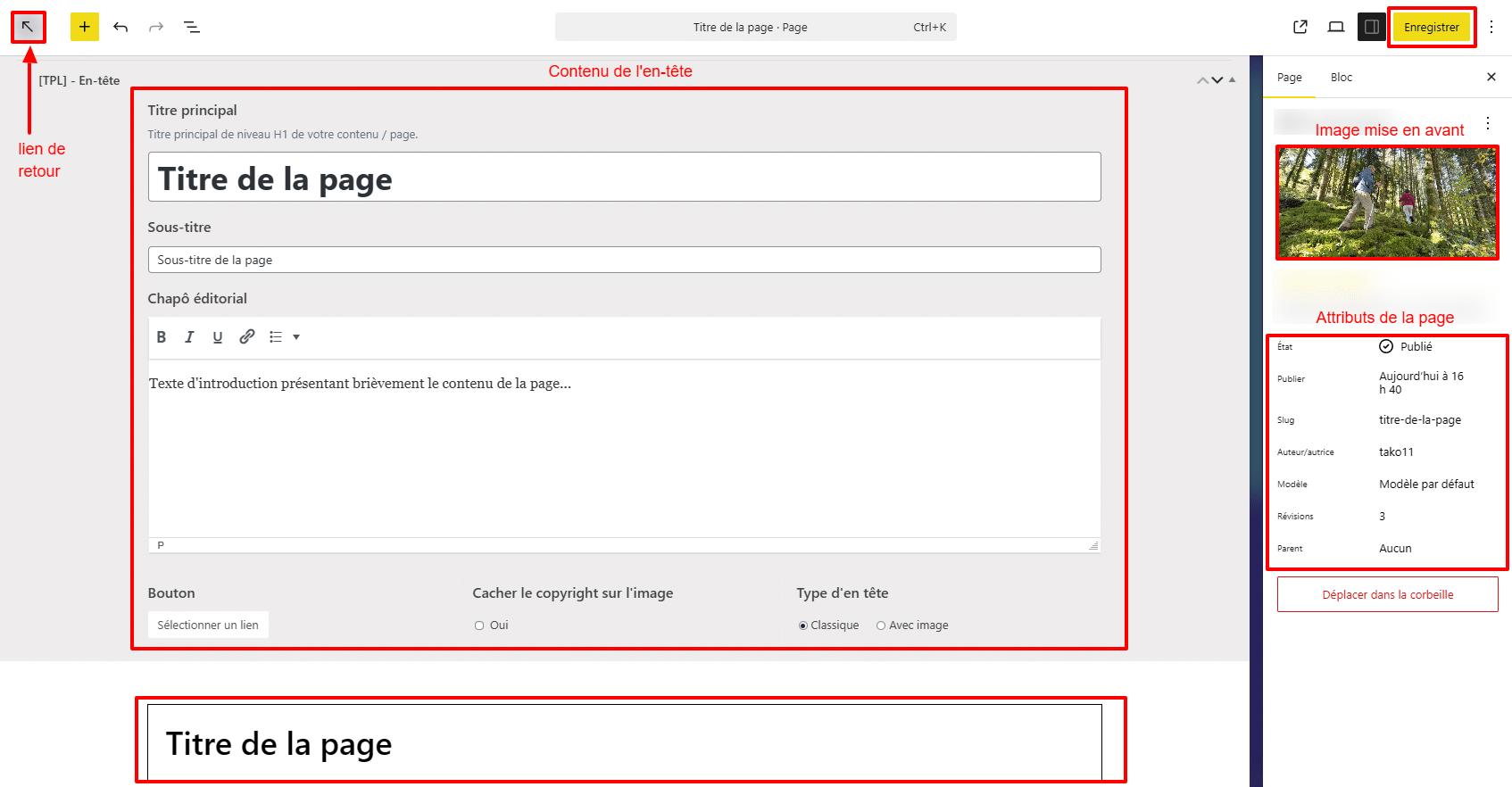Apply bold in Chapô éditorial toolbar
This screenshot has width=1512, height=787.
[162, 337]
